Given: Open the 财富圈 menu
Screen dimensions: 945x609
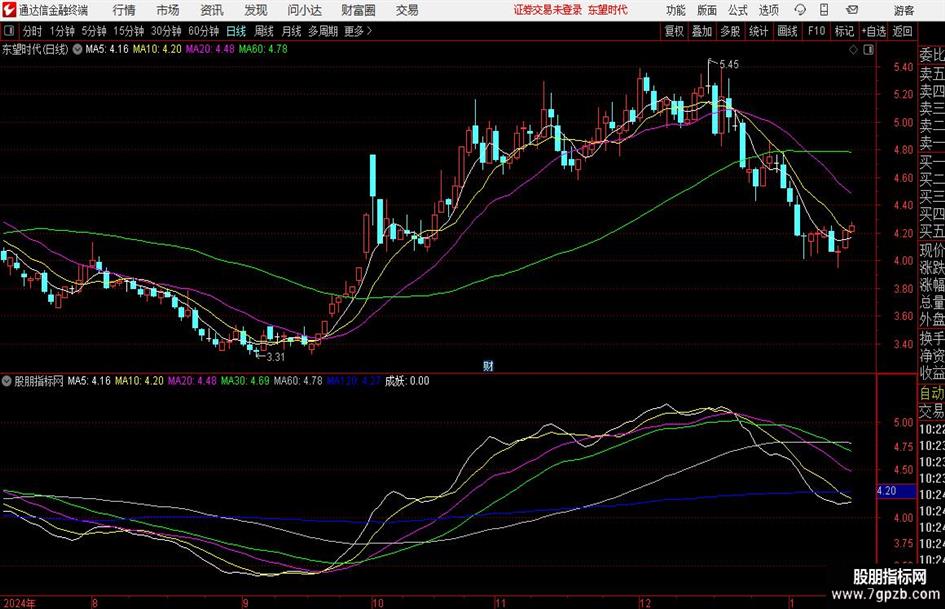Looking at the screenshot, I should [358, 10].
